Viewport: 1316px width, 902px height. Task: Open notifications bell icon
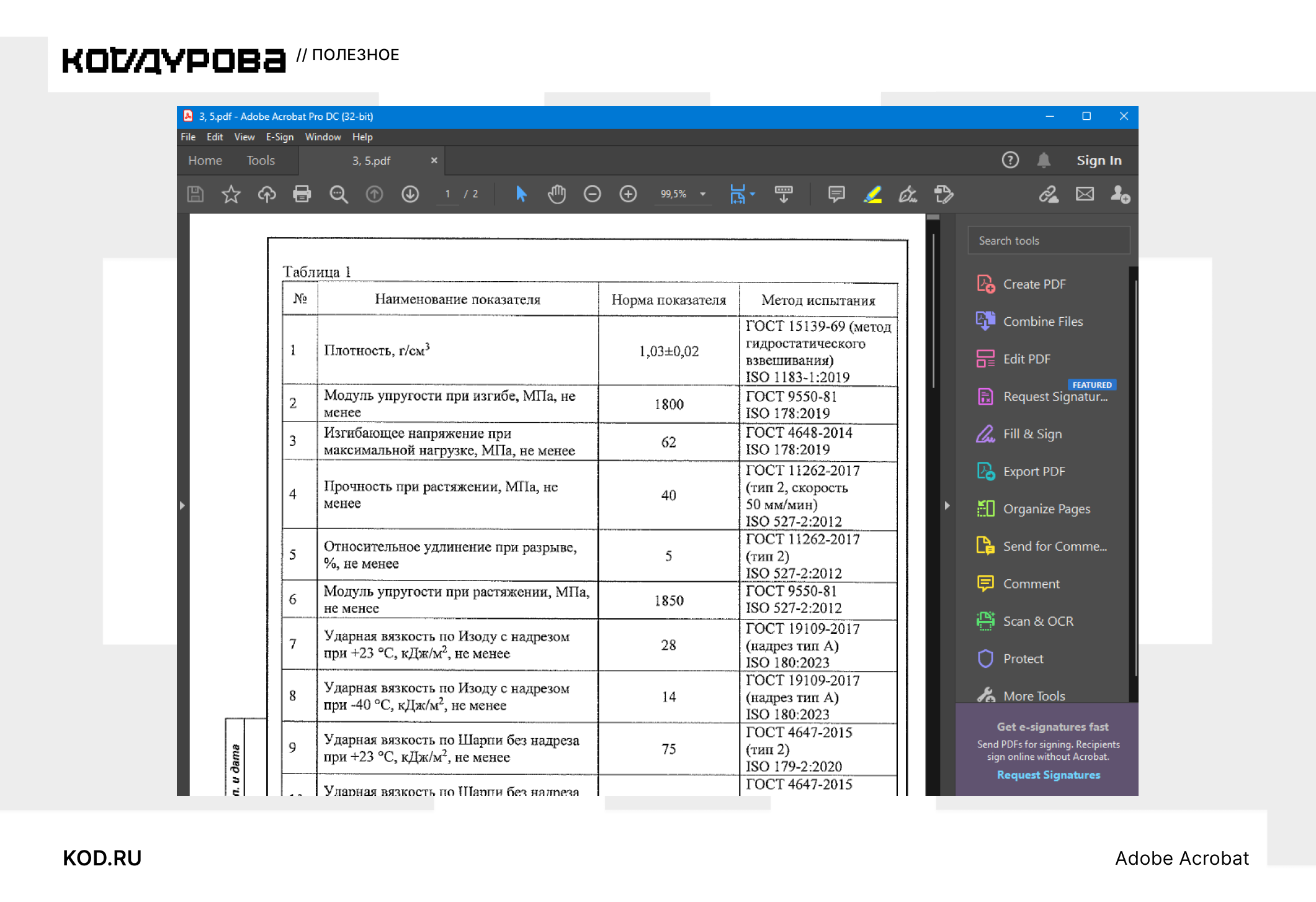point(1044,160)
